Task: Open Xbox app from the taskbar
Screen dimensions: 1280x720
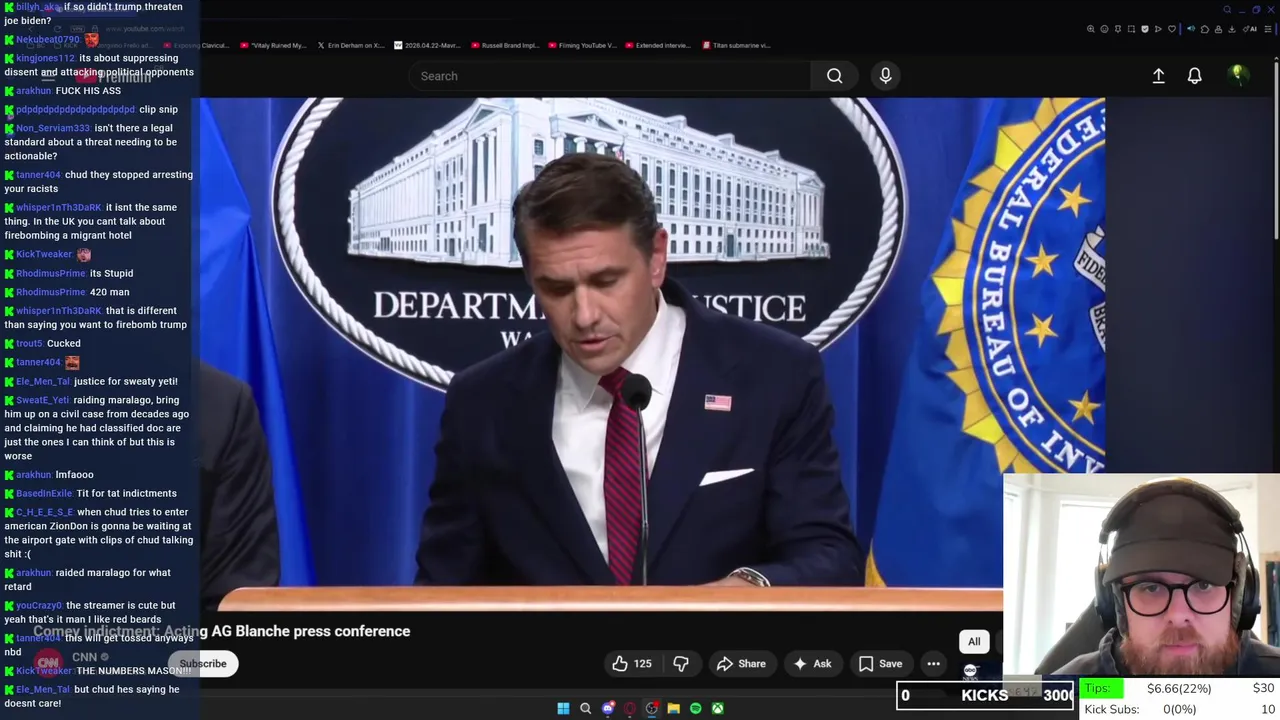Action: pos(718,708)
